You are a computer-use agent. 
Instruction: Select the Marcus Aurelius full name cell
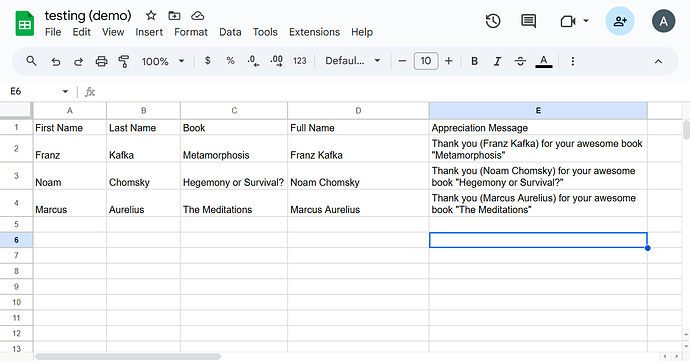(358, 203)
